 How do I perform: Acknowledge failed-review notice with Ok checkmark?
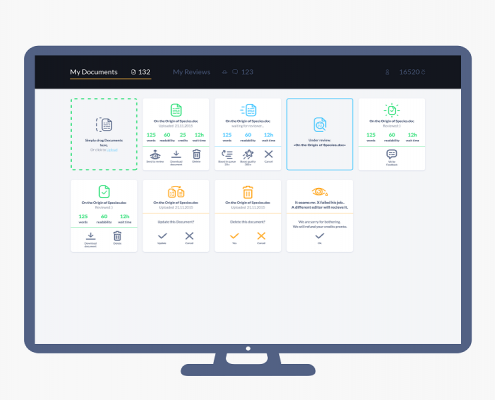click(x=320, y=238)
